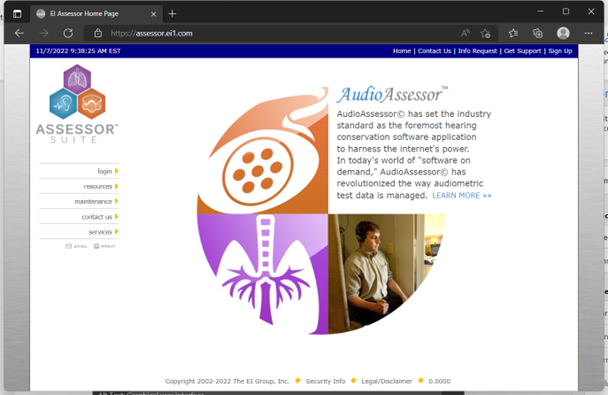This screenshot has width=608, height=395.
Task: Open the read aloud icon in the address bar
Action: (x=465, y=33)
